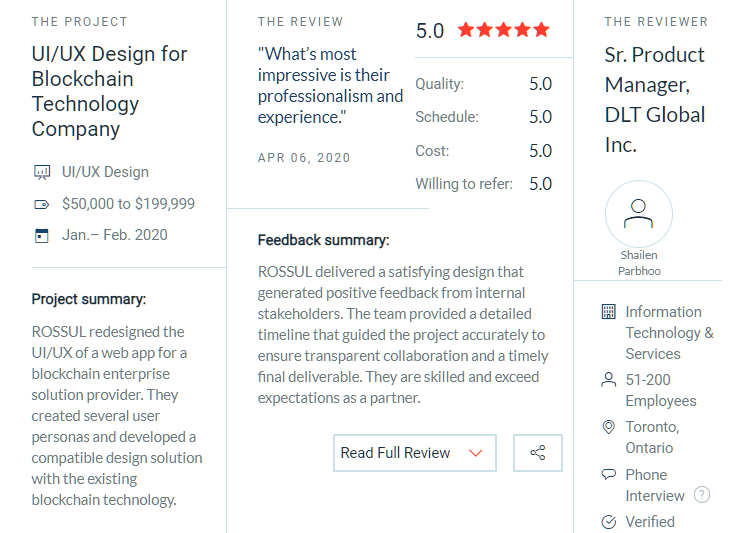Viewport: 739px width, 533px height.
Task: Click the building icon for Information Technology
Action: (608, 312)
